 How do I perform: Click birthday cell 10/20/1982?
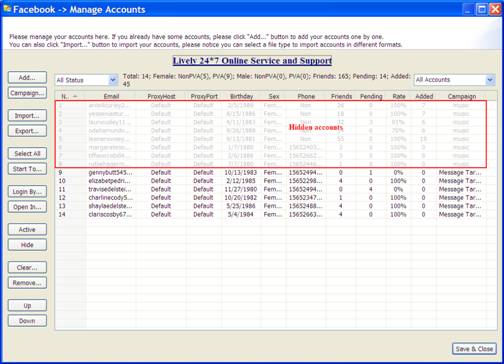pyautogui.click(x=241, y=198)
